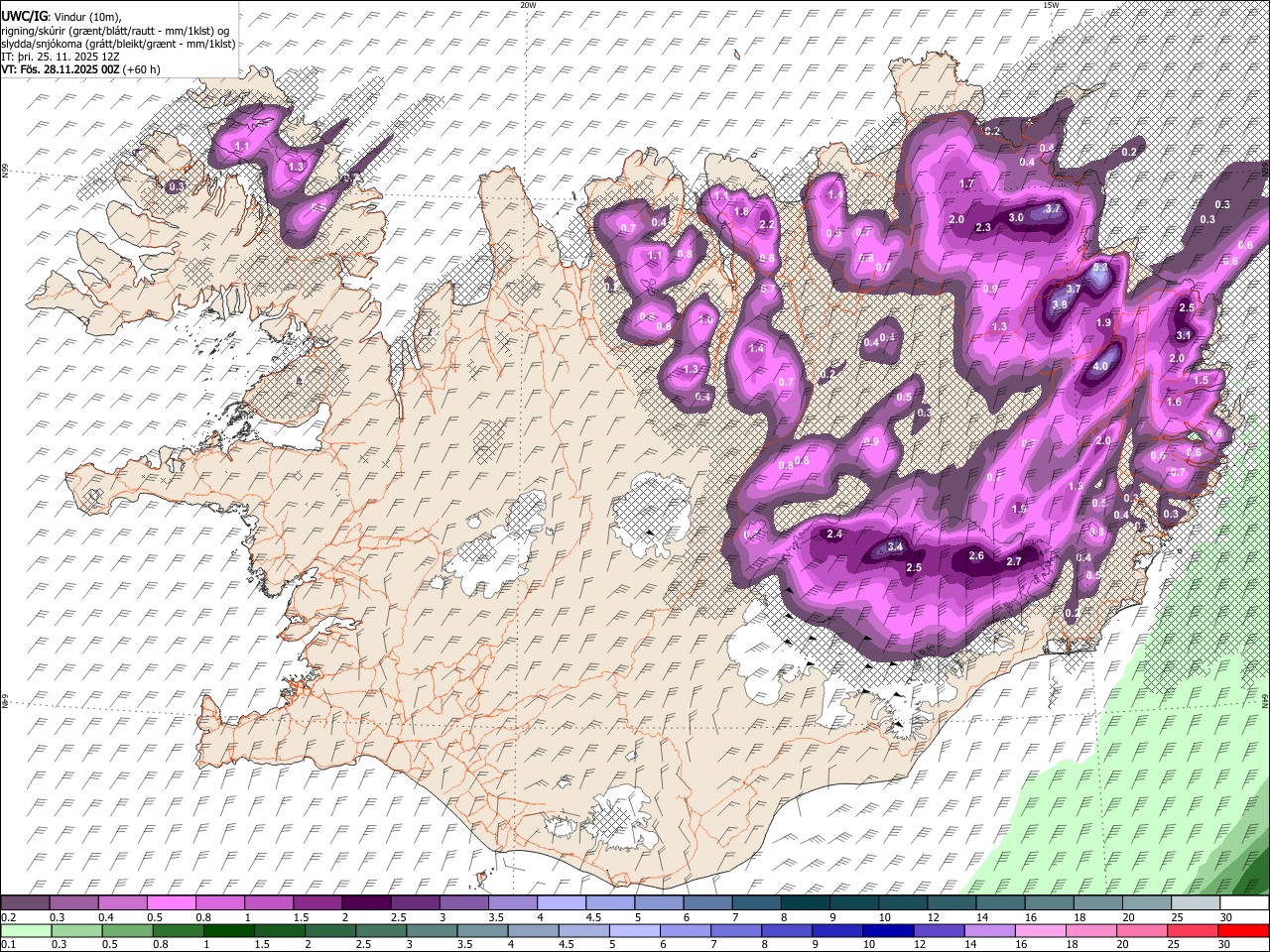Select the bright red bottom-row swatch after 30

point(1244,931)
